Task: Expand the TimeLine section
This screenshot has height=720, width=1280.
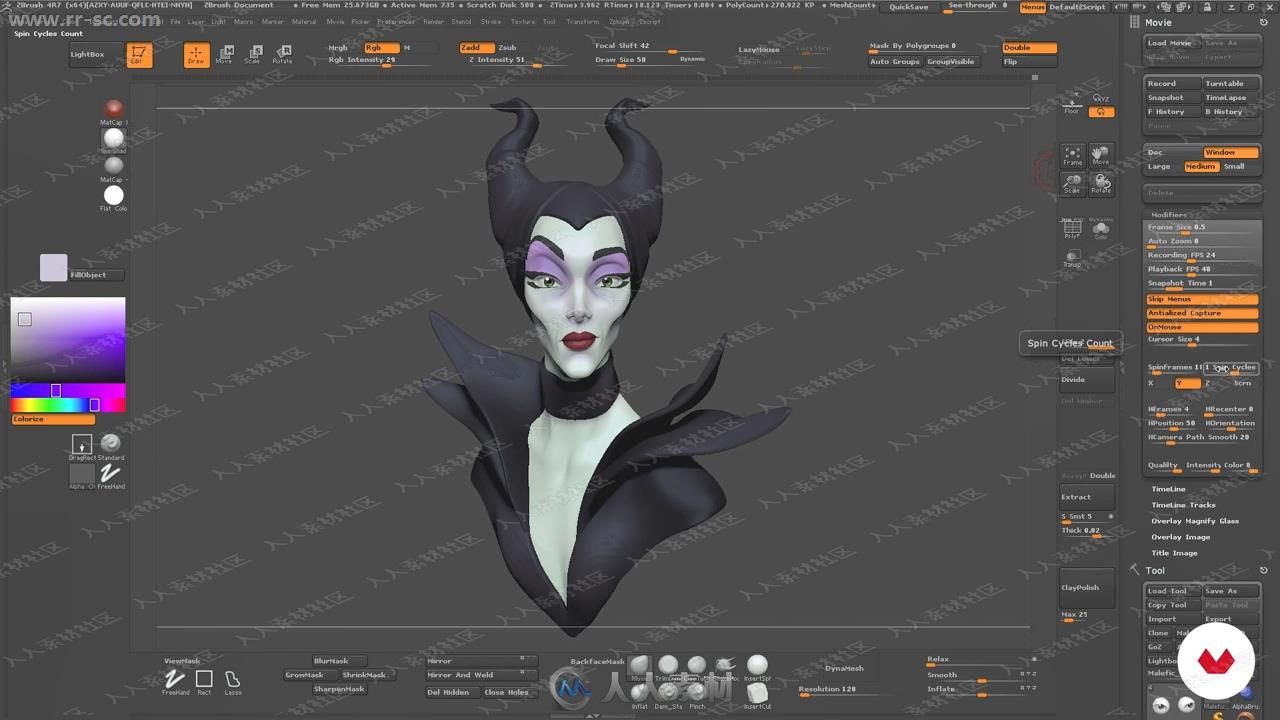Action: [x=1168, y=489]
